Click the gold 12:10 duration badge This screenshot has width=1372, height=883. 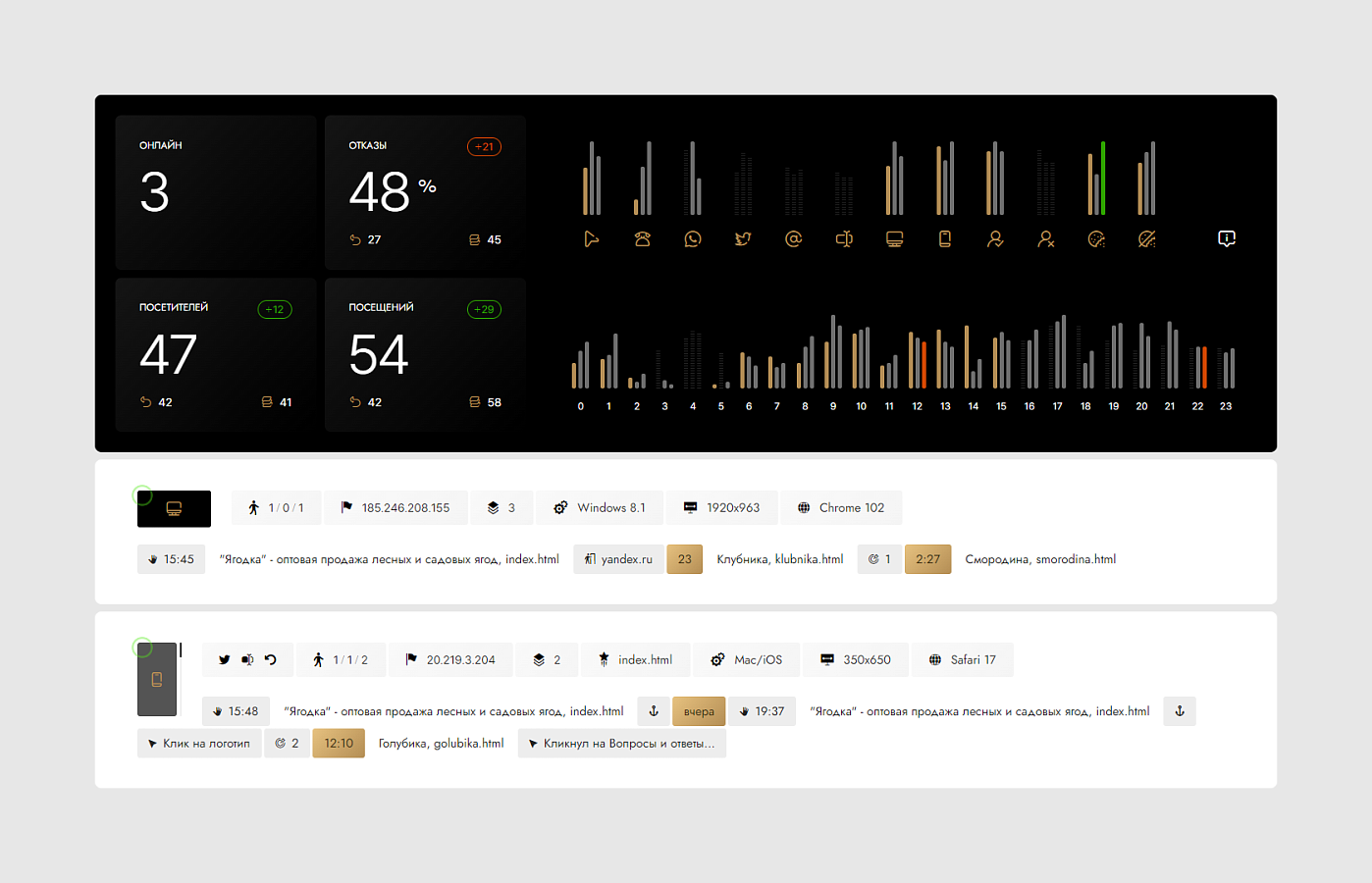(x=339, y=744)
